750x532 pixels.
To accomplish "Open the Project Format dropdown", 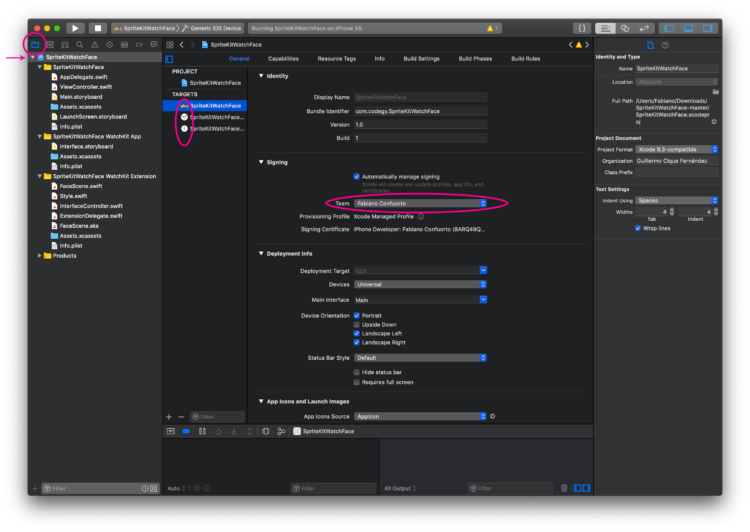I will (677, 149).
